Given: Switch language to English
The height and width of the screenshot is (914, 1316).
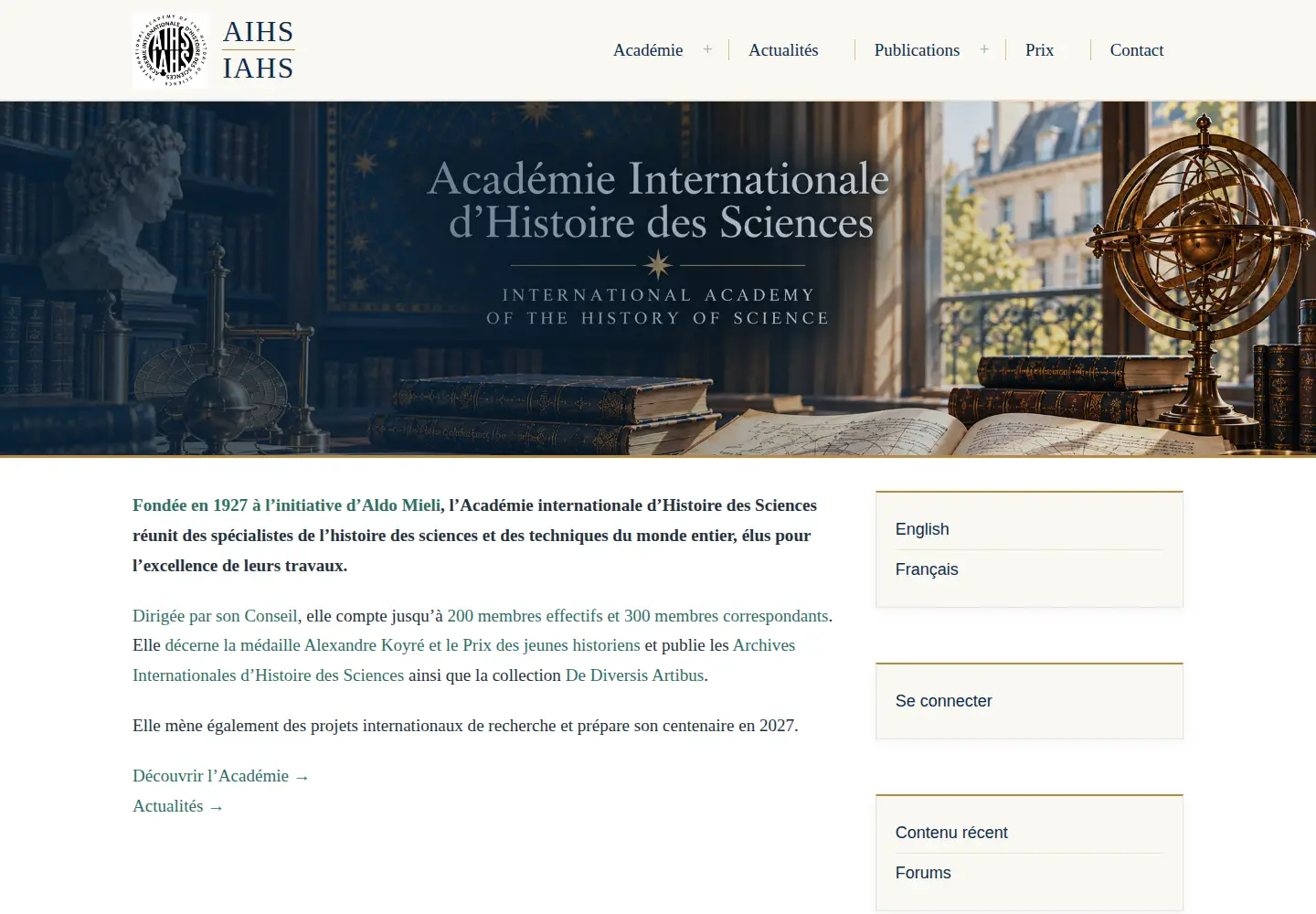Looking at the screenshot, I should (x=922, y=529).
